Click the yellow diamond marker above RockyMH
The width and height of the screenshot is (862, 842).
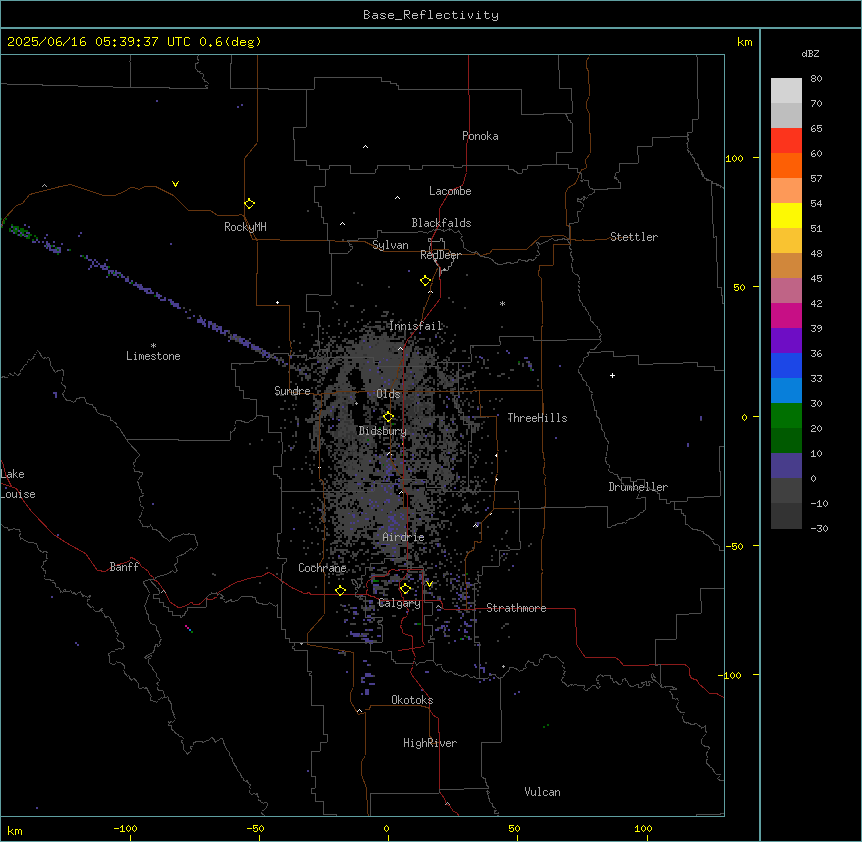click(250, 203)
